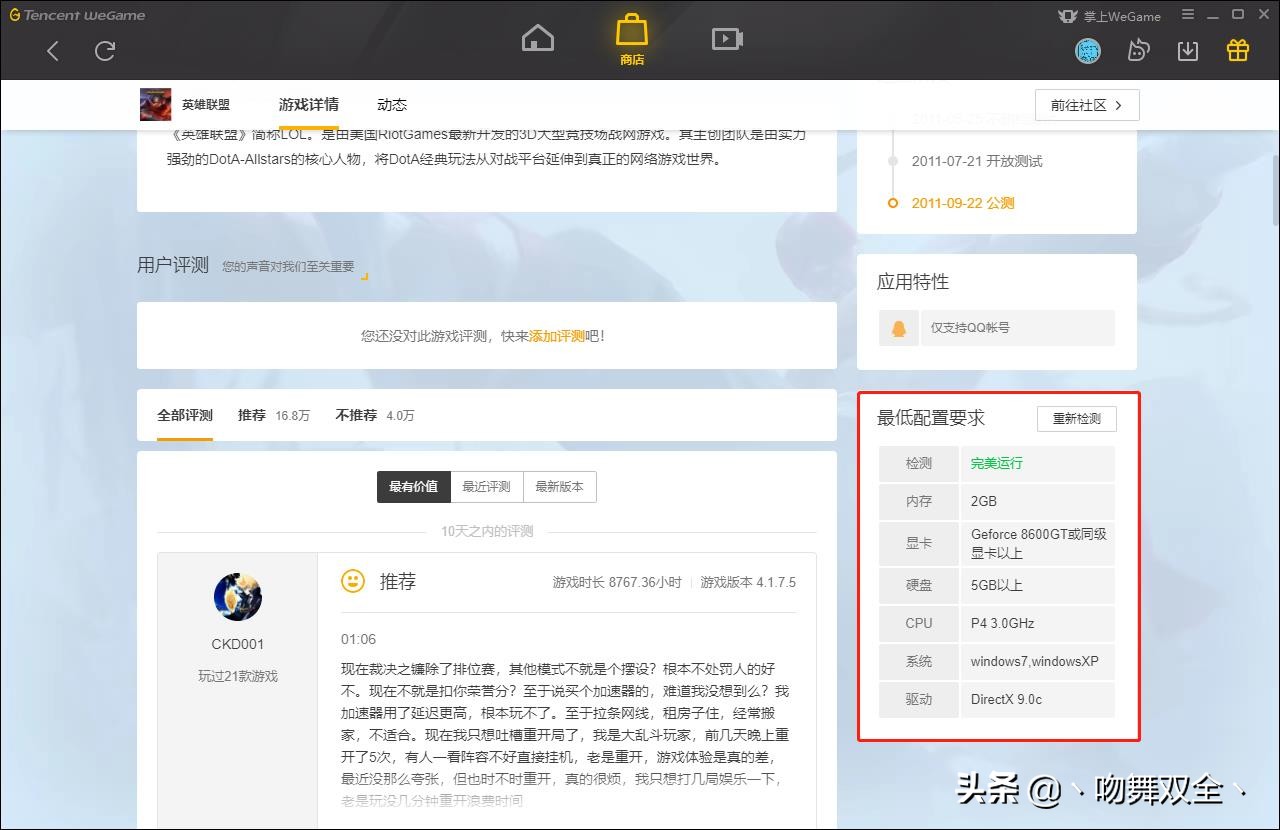Refresh the page with the reload icon
Screen dimensions: 1280x830
point(105,51)
